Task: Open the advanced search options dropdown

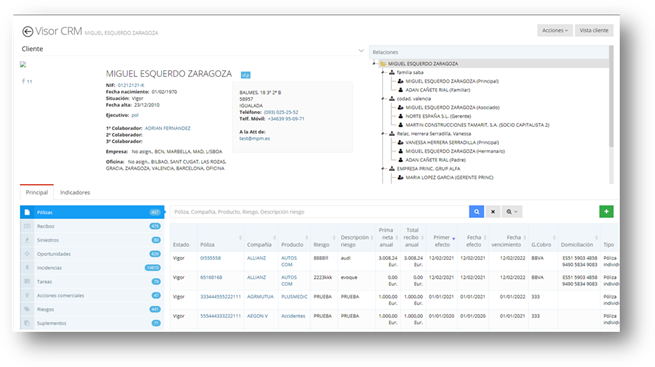Action: (x=512, y=212)
